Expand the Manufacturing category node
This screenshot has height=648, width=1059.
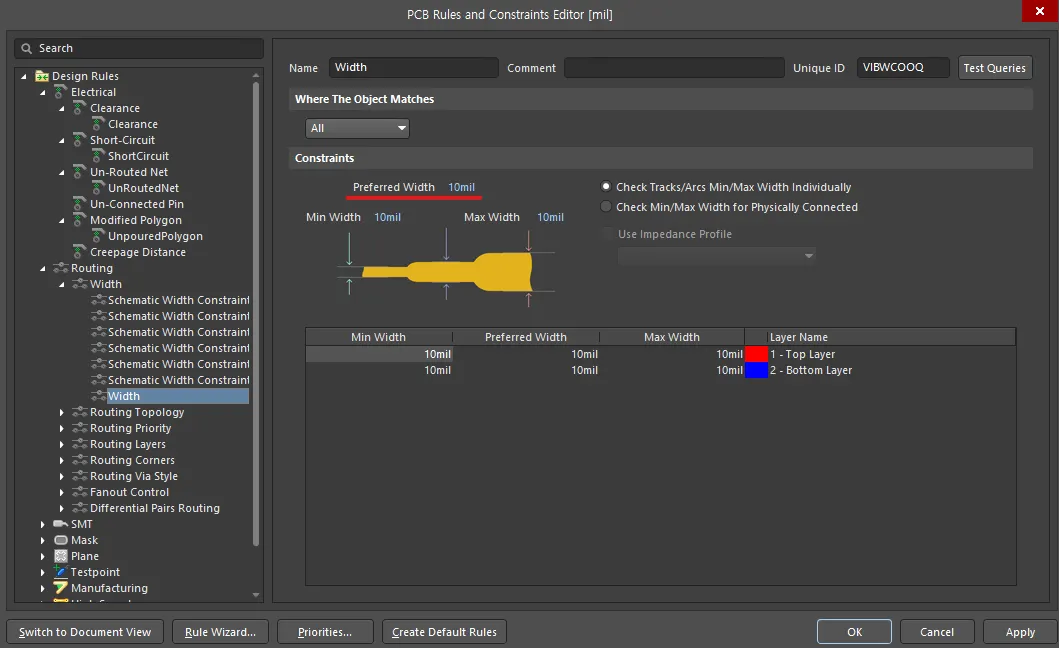43,589
